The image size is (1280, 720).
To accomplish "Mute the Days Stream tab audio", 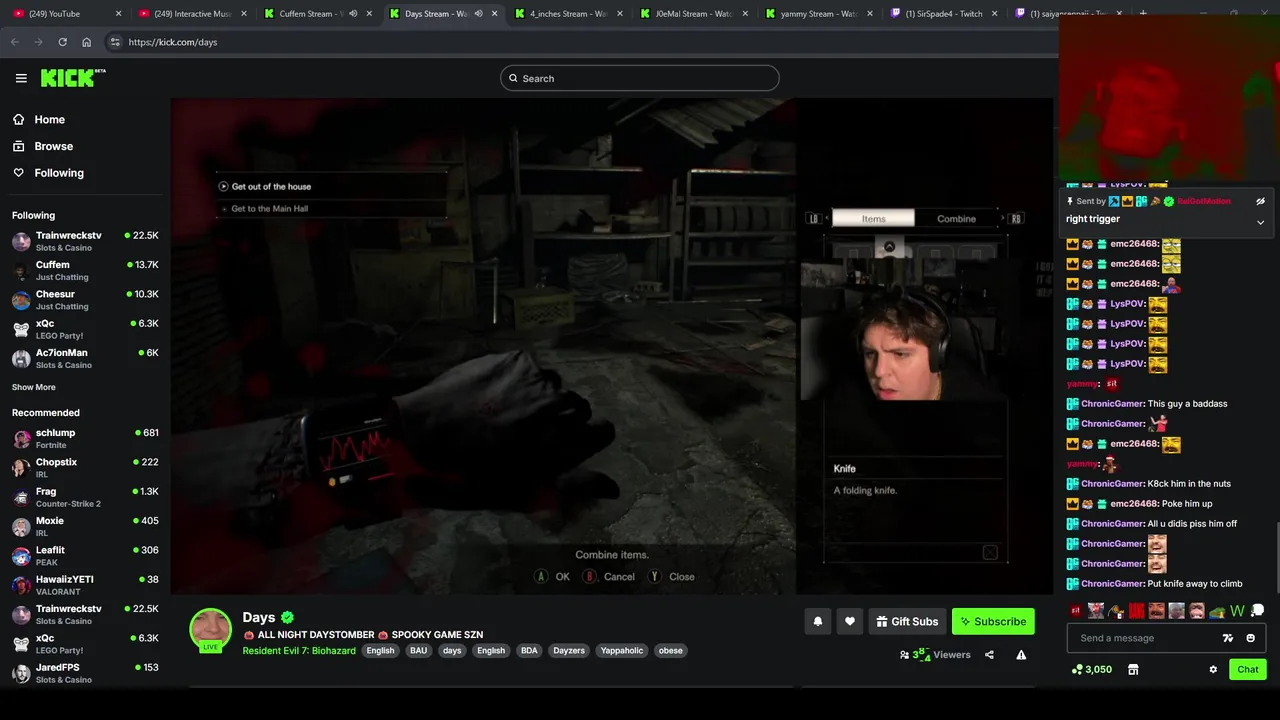I will point(478,14).
